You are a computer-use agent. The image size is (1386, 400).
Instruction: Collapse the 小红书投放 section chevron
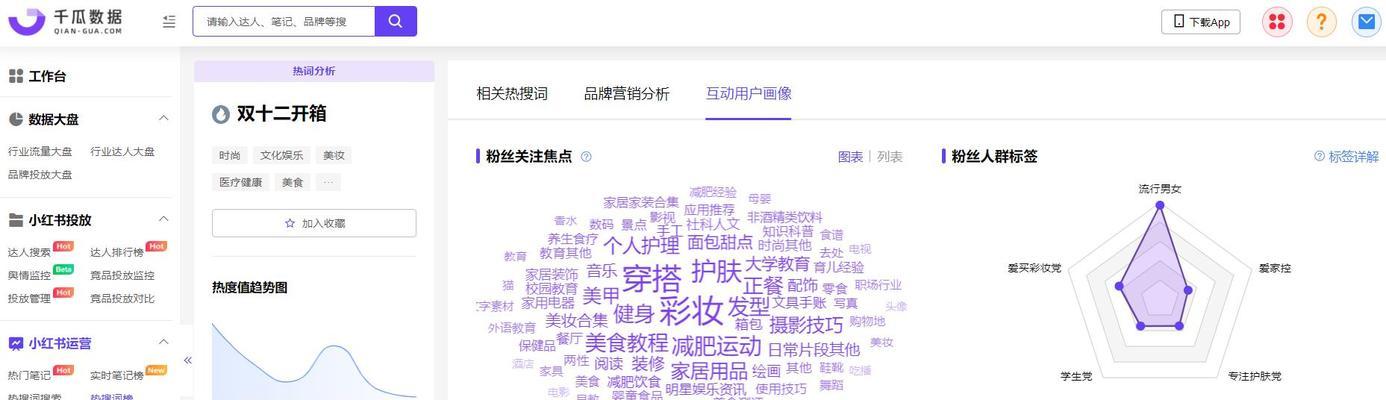pos(164,219)
